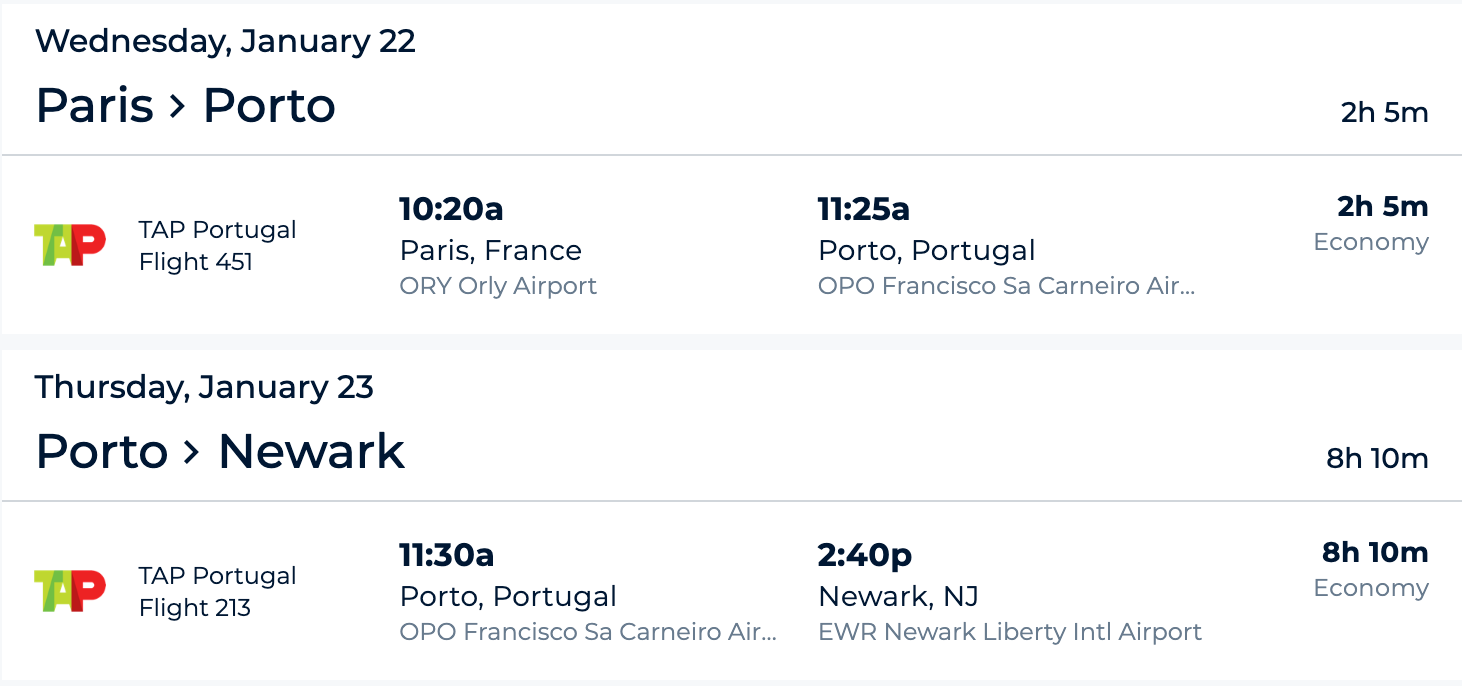Click the Economy label under 2h 5m
The height and width of the screenshot is (686, 1462).
[1370, 242]
